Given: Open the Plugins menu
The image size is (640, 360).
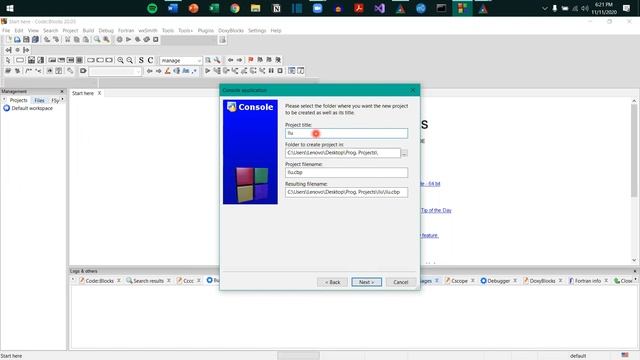Looking at the screenshot, I should [206, 31].
